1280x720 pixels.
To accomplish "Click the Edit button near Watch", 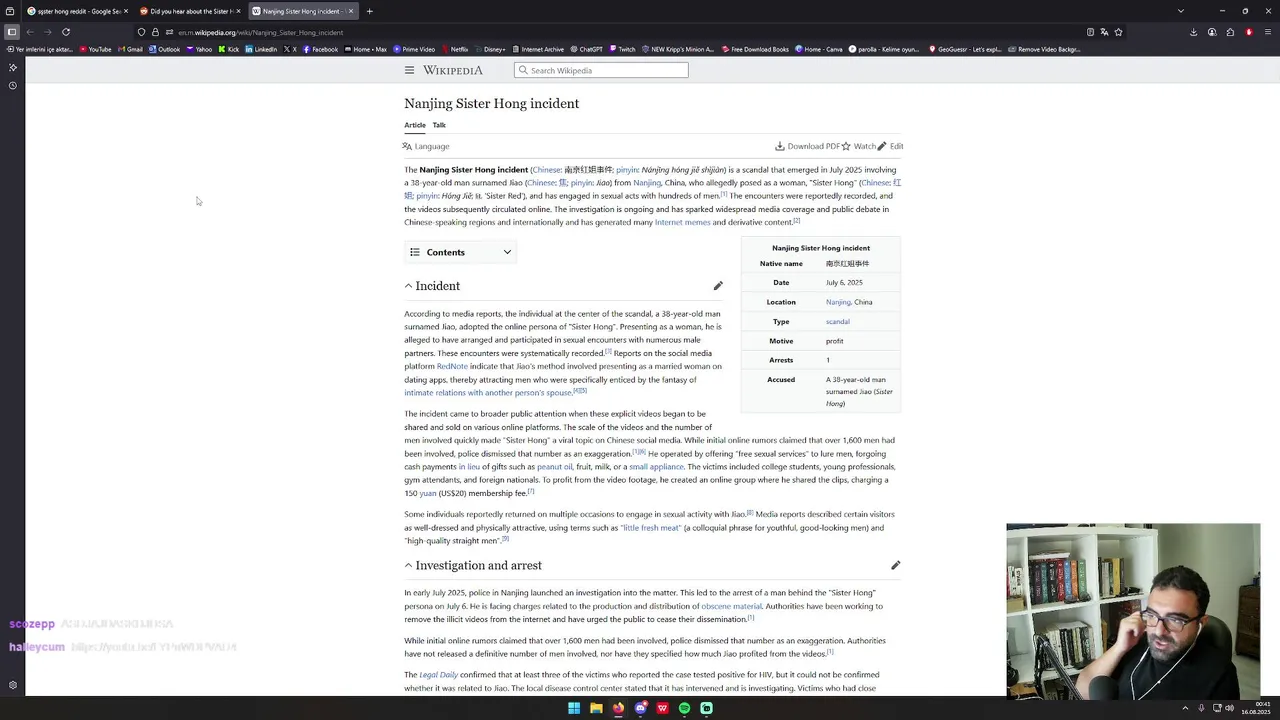I will pyautogui.click(x=890, y=146).
